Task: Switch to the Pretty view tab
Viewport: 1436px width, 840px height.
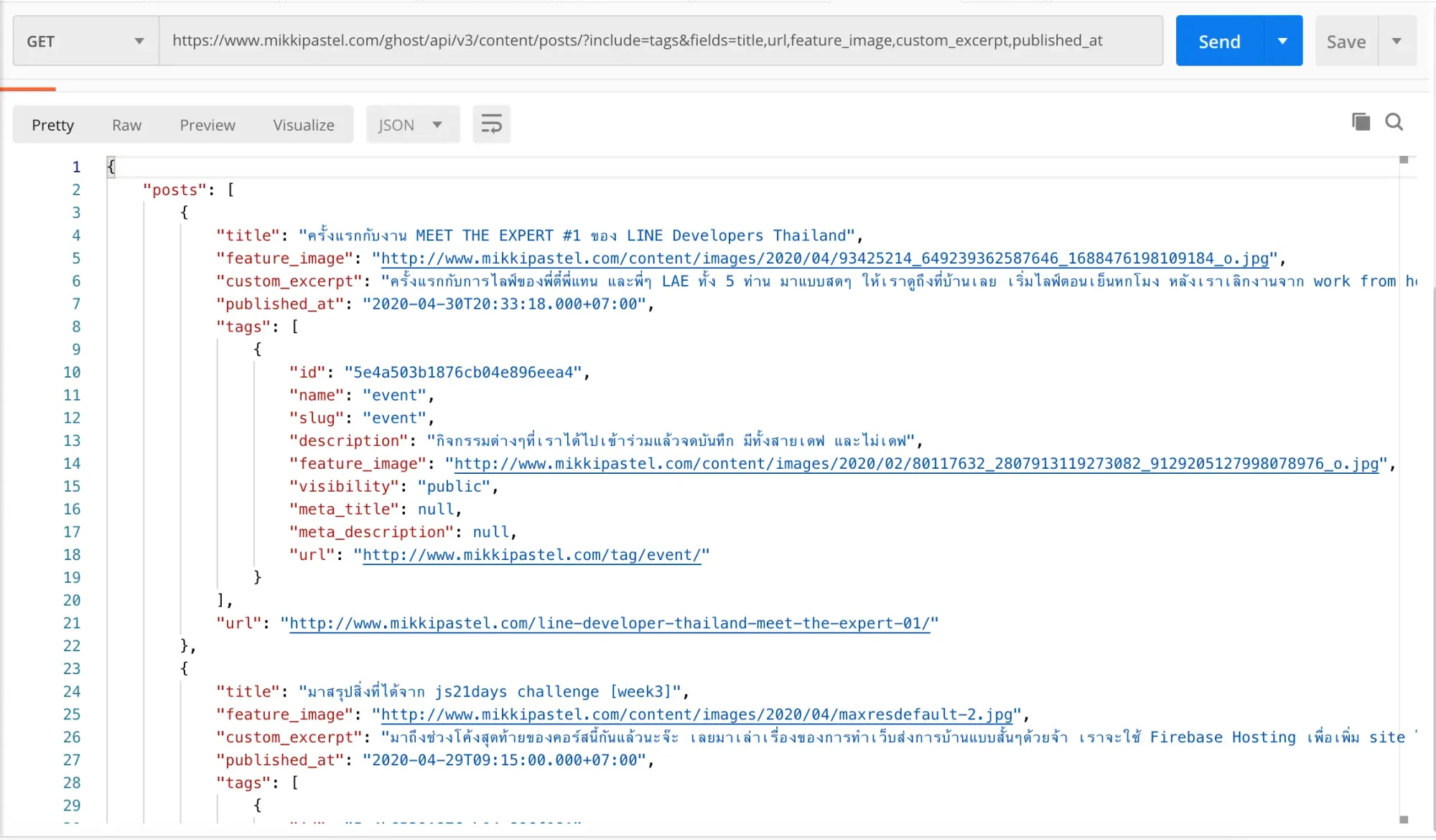Action: [x=52, y=125]
